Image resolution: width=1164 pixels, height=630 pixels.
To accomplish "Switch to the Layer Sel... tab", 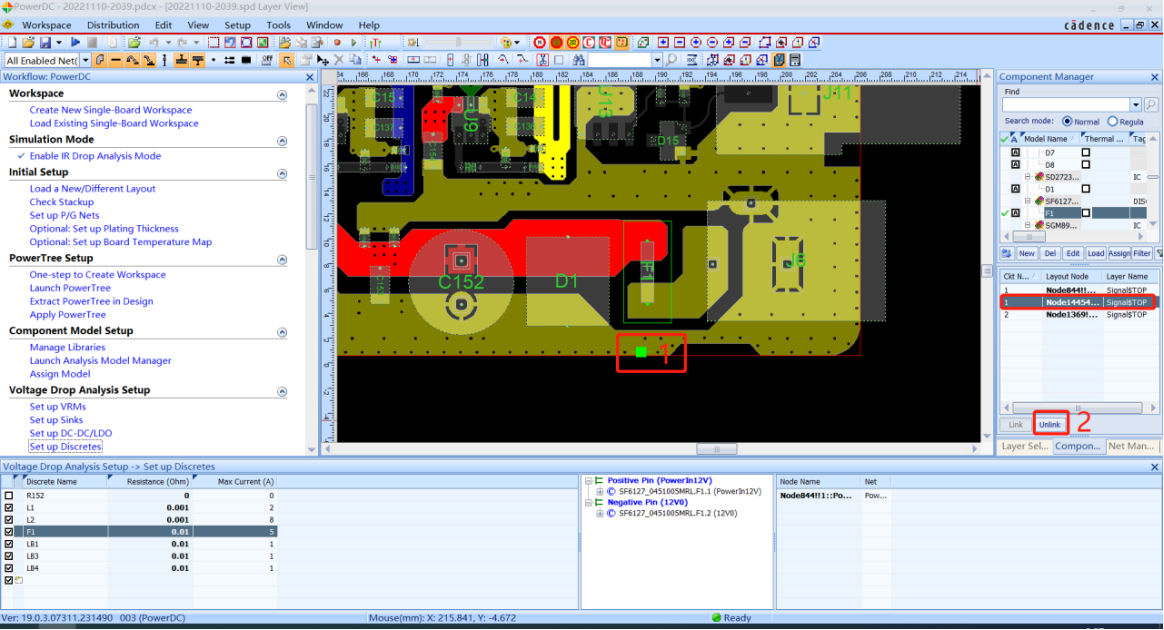I will tap(1024, 446).
